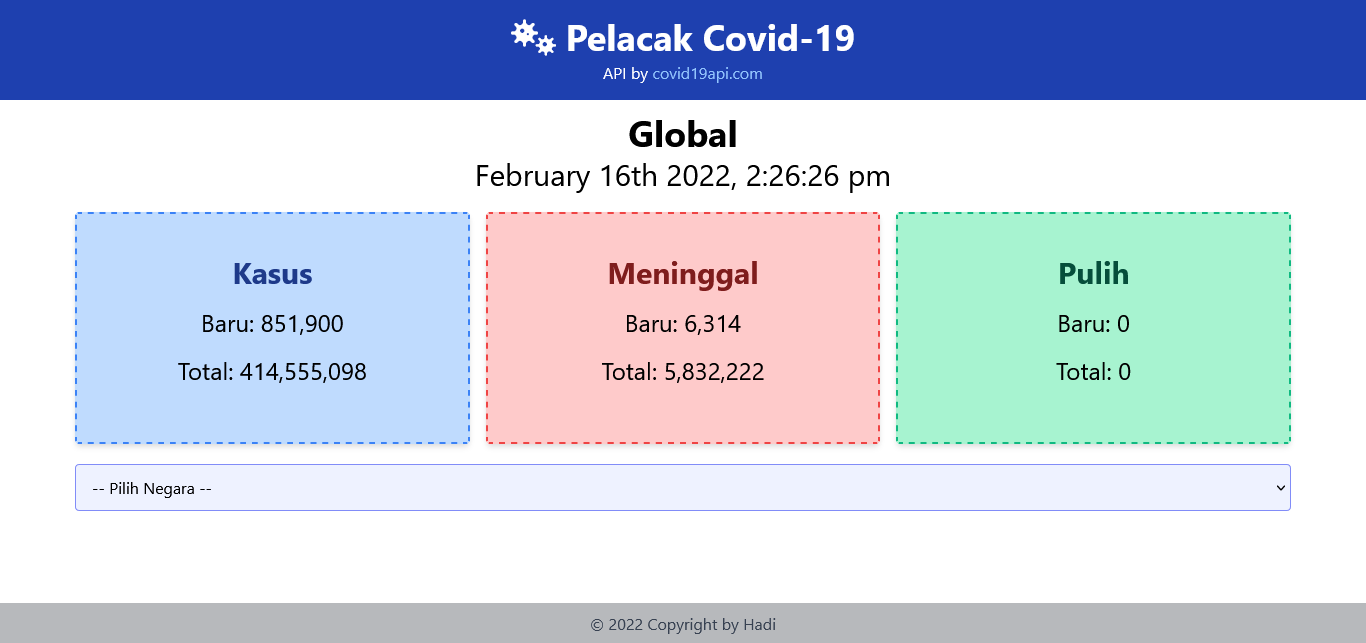1366x643 pixels.
Task: Click the February 16th 2022 timestamp
Action: (x=683, y=176)
